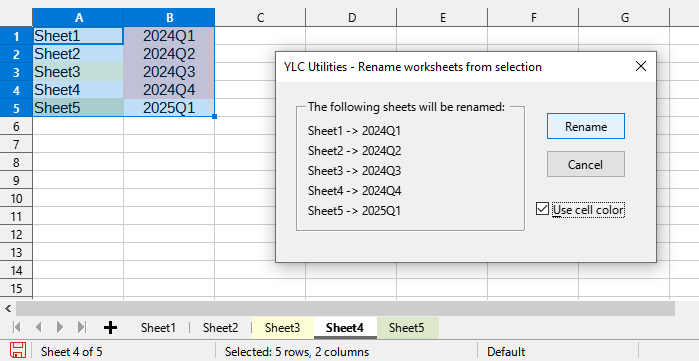Select row 7 header
This screenshot has height=361, width=699.
(x=16, y=144)
